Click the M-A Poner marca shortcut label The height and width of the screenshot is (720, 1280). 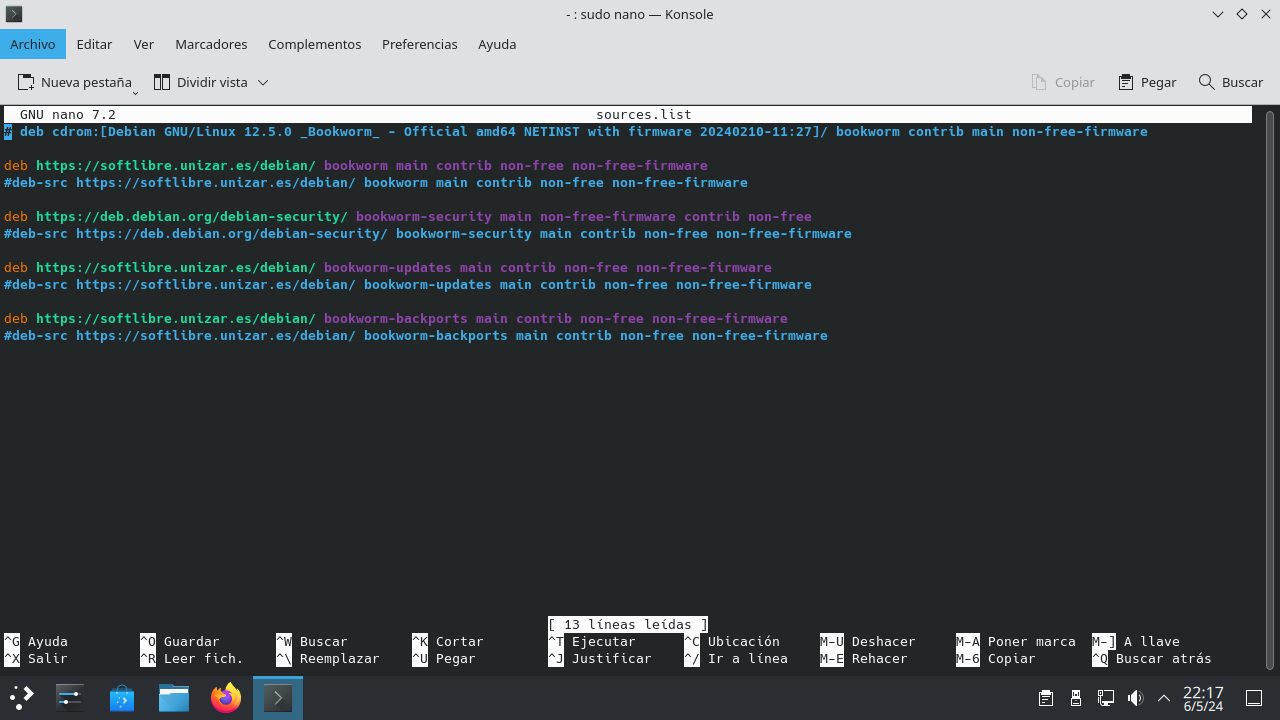click(1016, 642)
